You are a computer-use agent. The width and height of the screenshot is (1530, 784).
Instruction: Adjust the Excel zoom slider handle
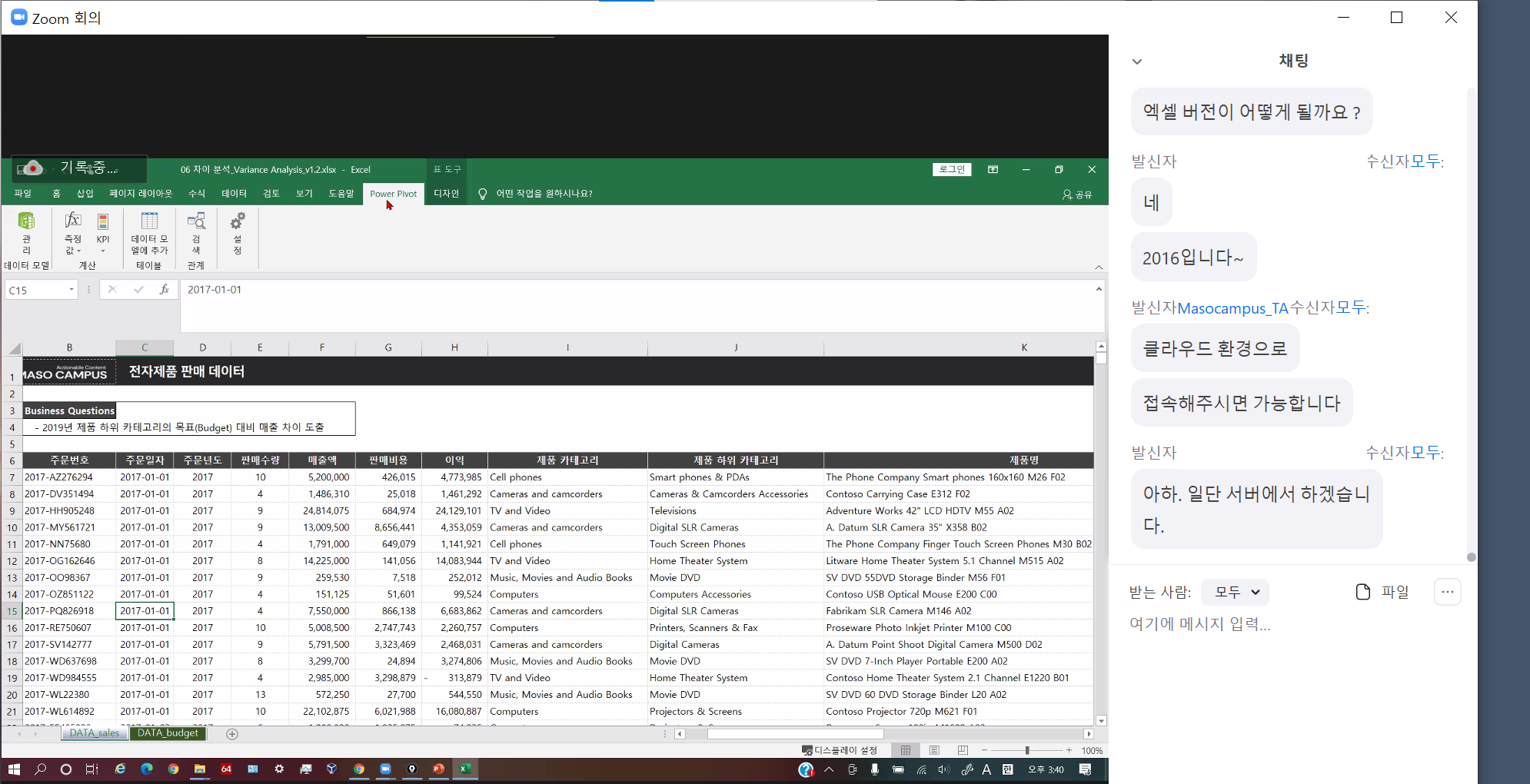coord(1026,750)
